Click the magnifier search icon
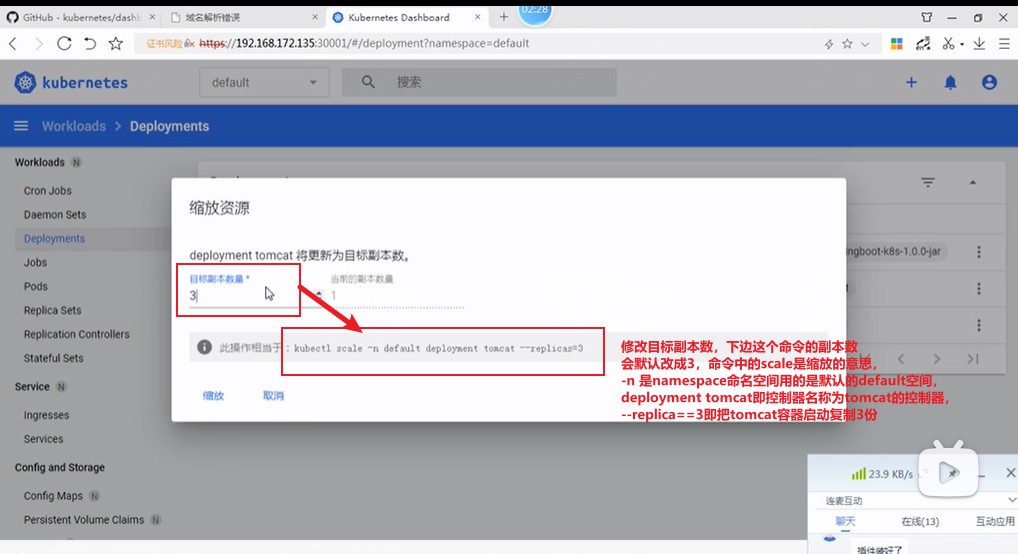This screenshot has width=1018, height=554. click(368, 82)
